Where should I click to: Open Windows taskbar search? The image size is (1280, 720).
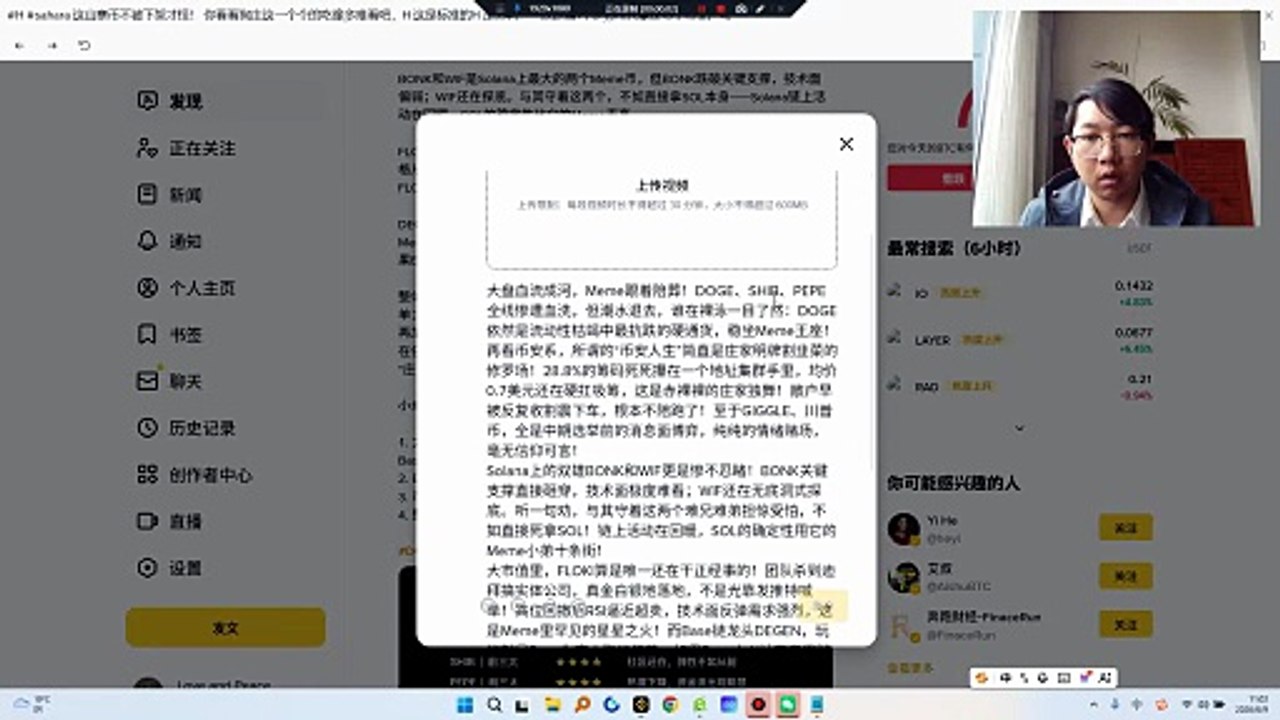point(494,705)
